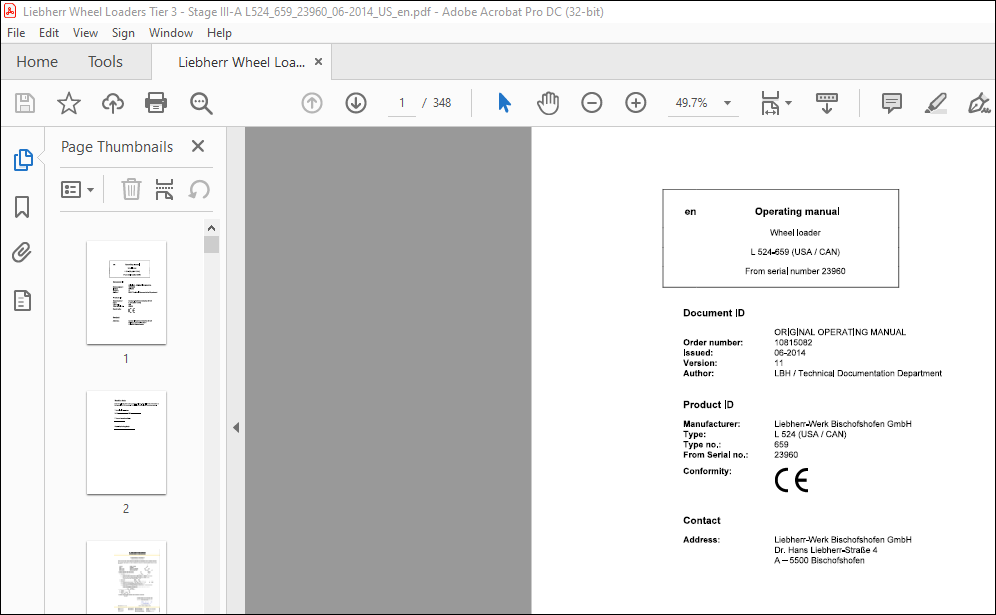Select the Liebherr Wheel Loa... document tab
The height and width of the screenshot is (615, 996).
[x=241, y=62]
